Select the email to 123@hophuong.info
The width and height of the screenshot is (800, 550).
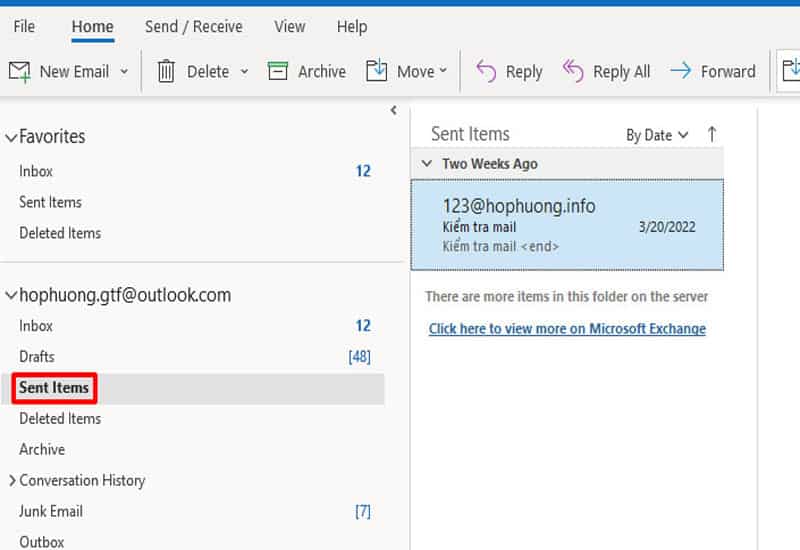567,225
